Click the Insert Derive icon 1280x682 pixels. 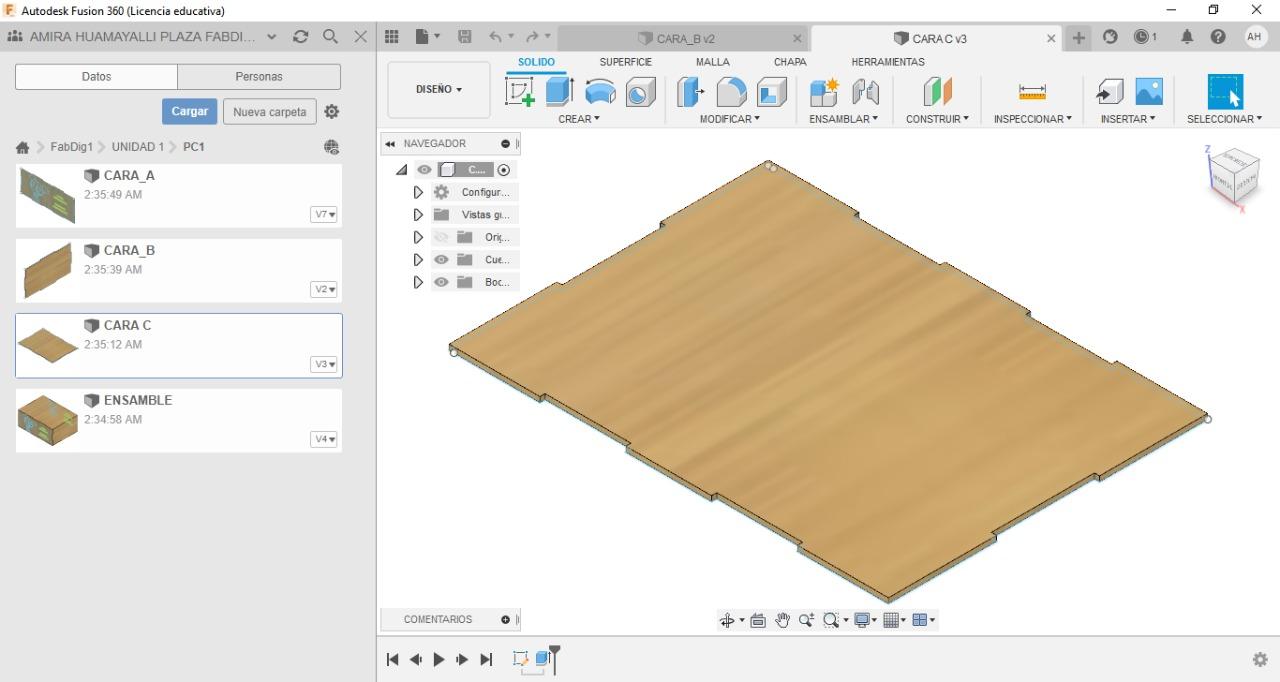click(x=1109, y=92)
